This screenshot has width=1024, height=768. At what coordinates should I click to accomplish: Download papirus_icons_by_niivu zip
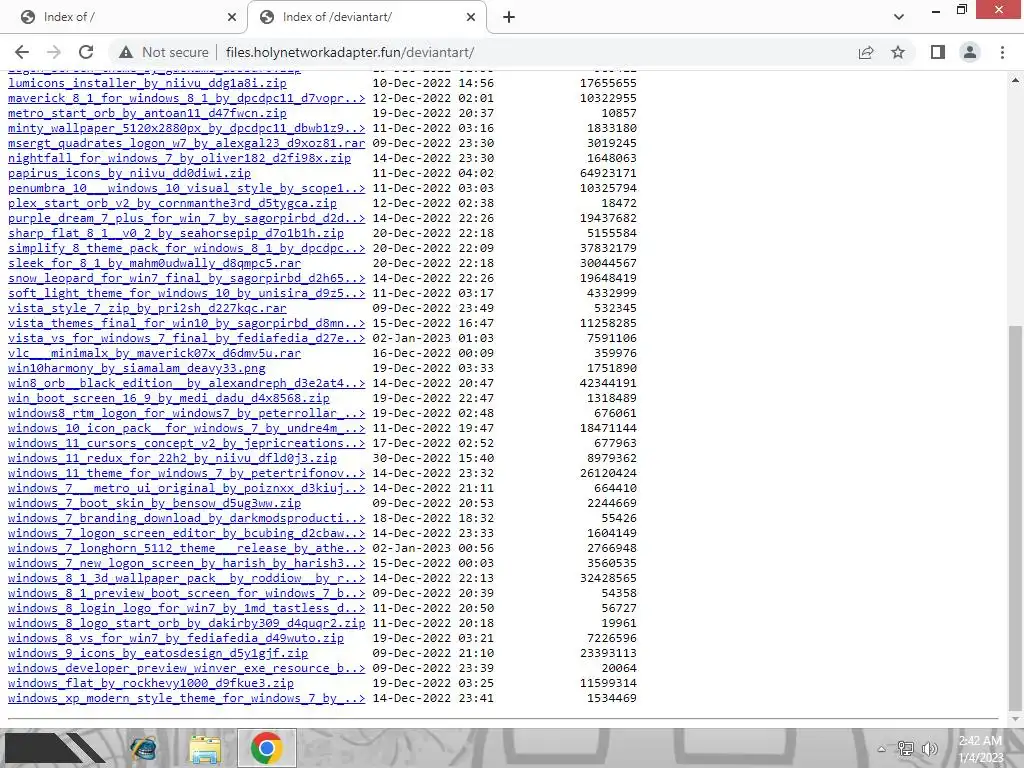(x=129, y=173)
